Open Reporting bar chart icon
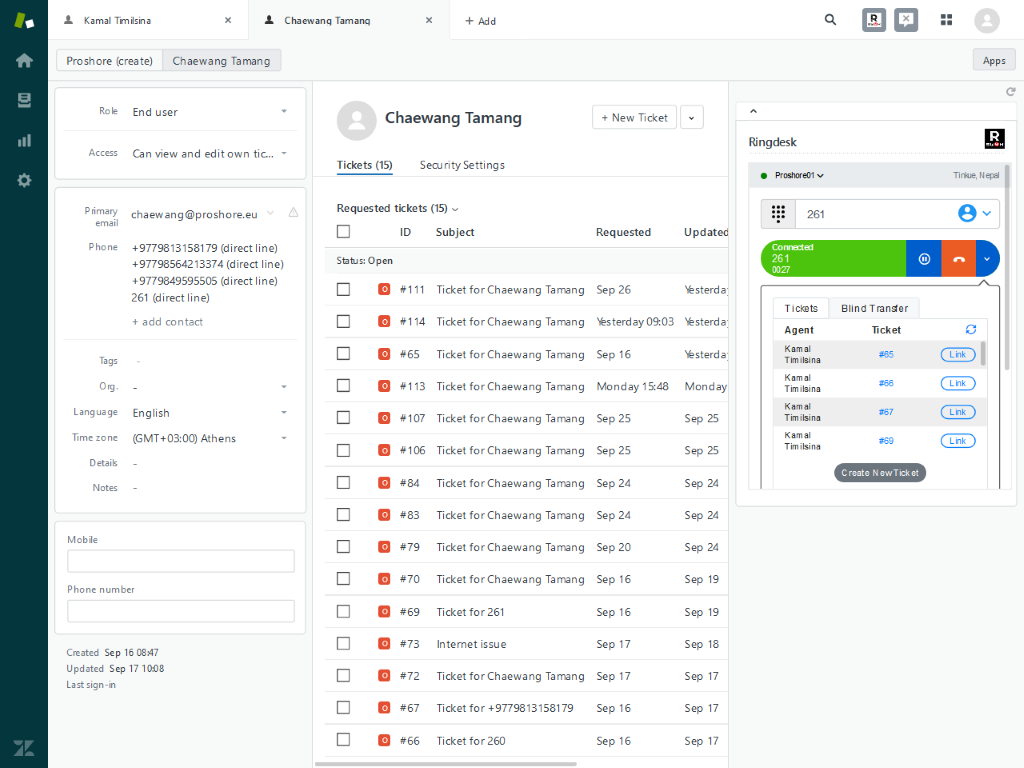1024x768 pixels. [x=24, y=140]
